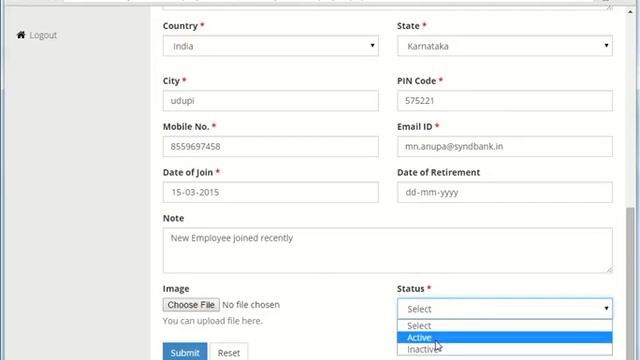Screen dimensions: 640x360
Task: Click the Email ID input field
Action: click(x=504, y=147)
